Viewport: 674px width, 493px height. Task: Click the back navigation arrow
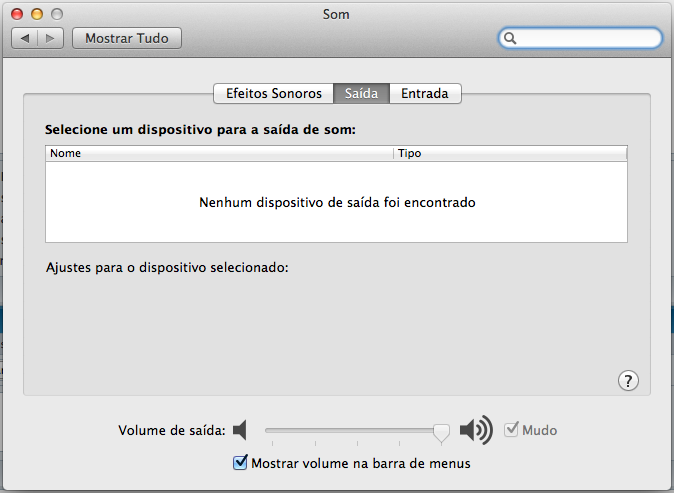click(25, 38)
